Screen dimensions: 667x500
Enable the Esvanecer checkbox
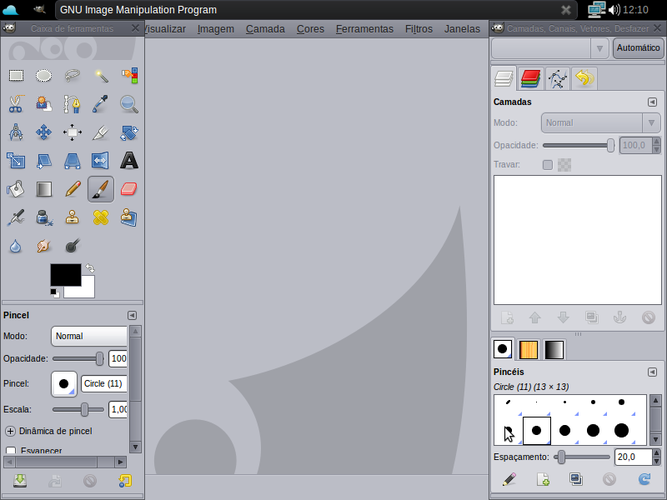coord(11,450)
